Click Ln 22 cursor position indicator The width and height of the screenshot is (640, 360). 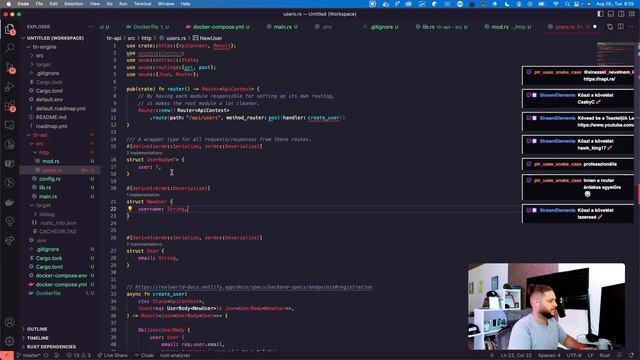(x=516, y=356)
